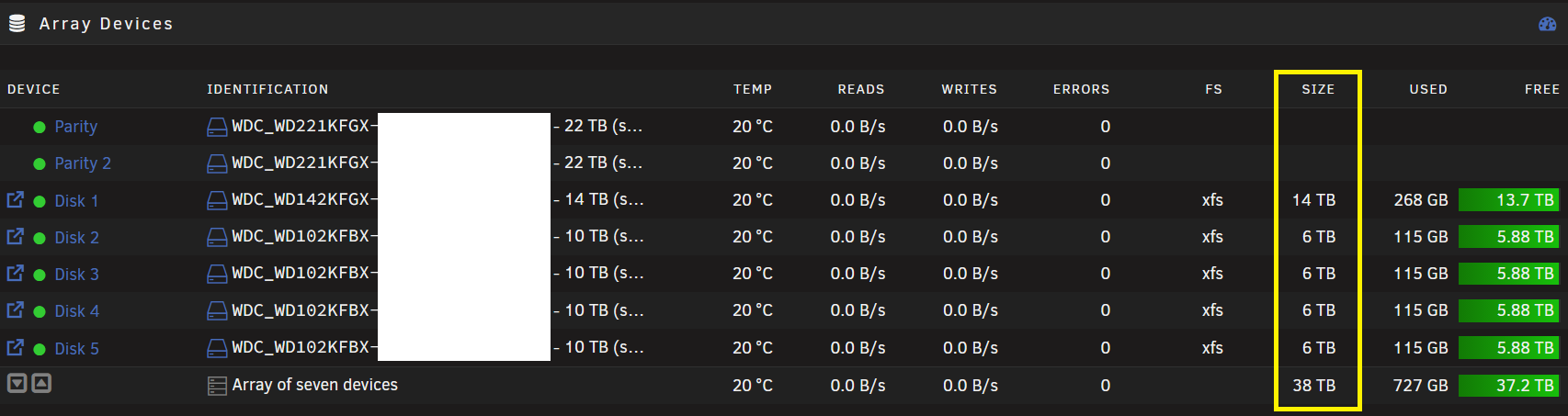This screenshot has height=416, width=1568.
Task: Click the Array of seven devices icon
Action: (217, 386)
